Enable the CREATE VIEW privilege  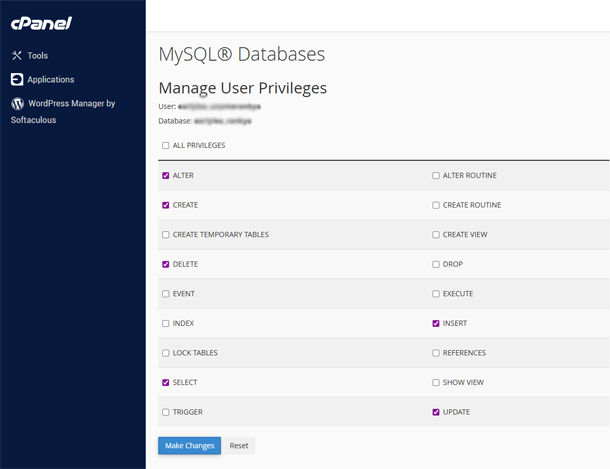436,234
